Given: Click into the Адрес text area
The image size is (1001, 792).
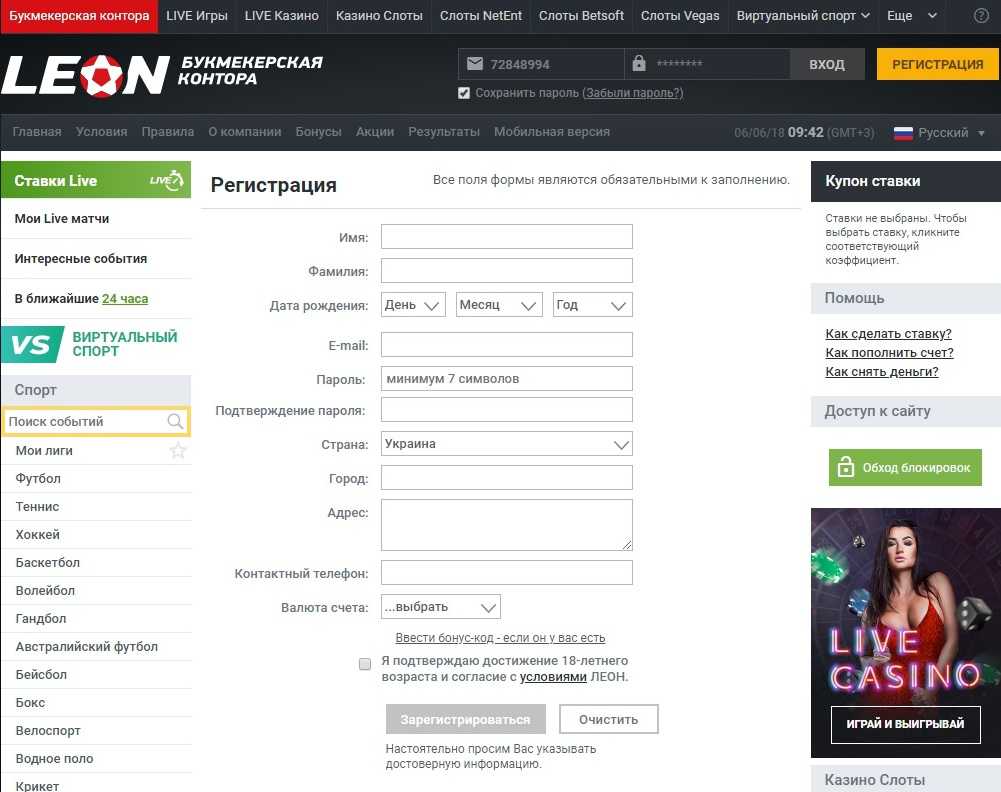Looking at the screenshot, I should click(x=507, y=525).
